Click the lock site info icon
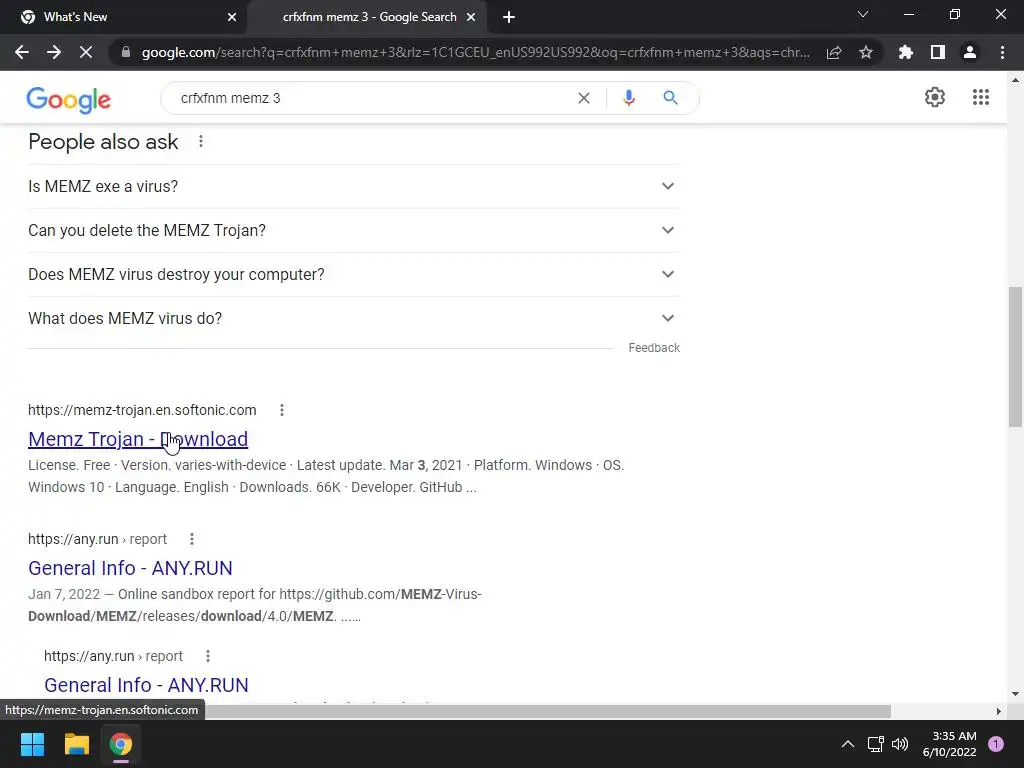This screenshot has height=768, width=1024. (126, 52)
